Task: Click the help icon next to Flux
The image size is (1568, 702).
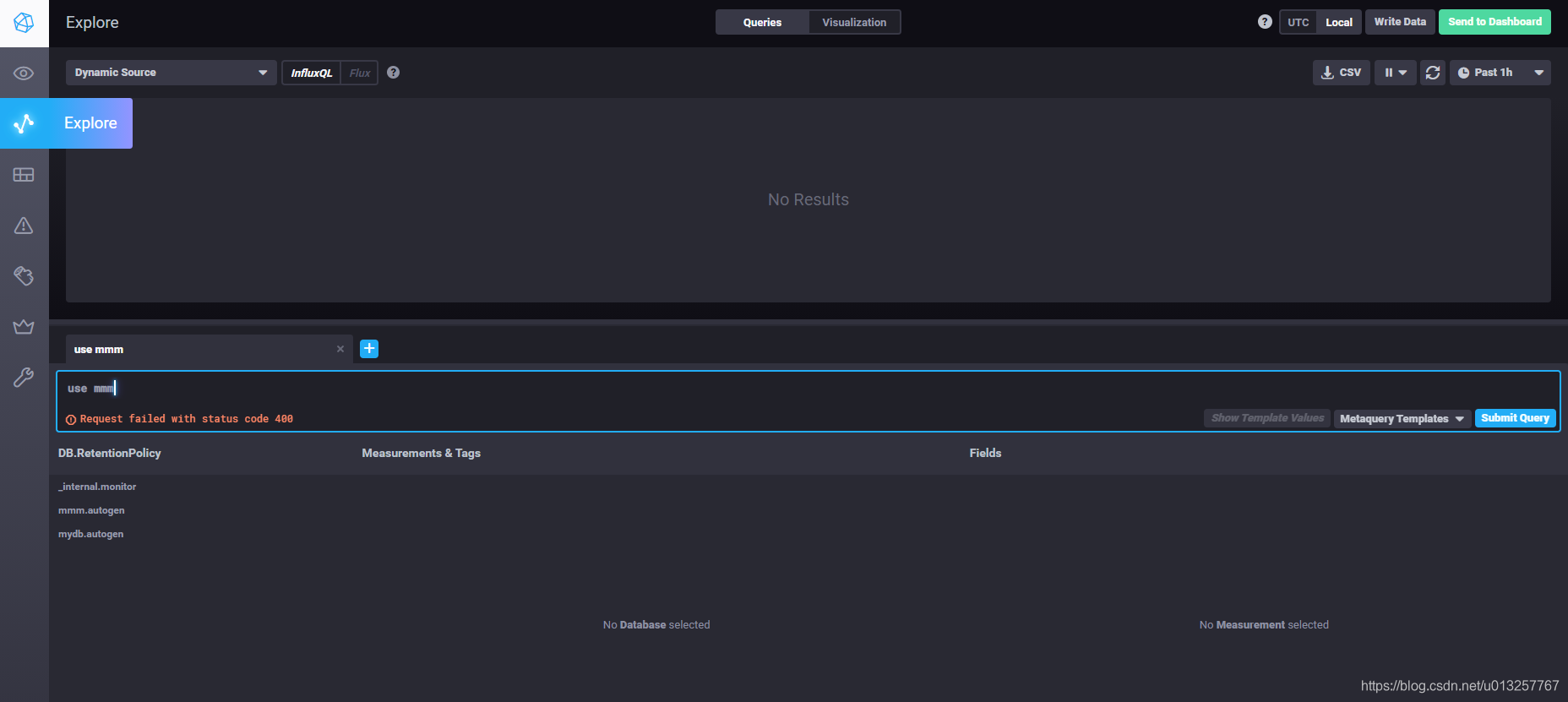Action: point(393,73)
